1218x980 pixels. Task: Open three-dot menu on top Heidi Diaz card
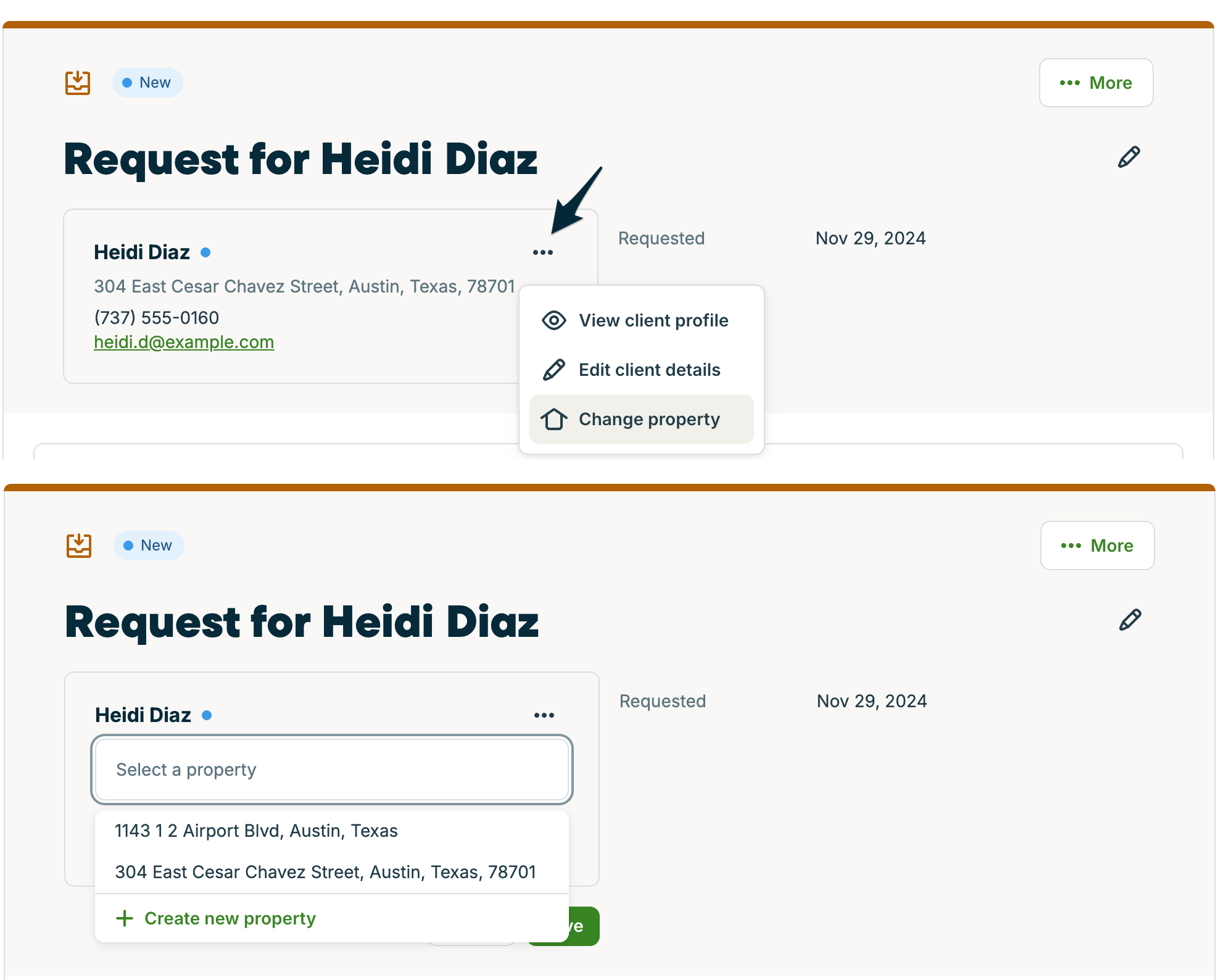542,252
